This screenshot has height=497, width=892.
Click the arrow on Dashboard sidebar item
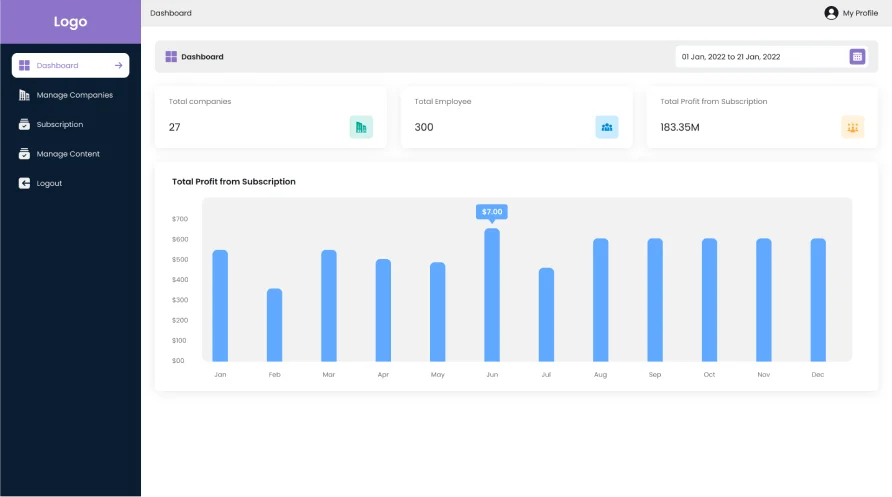point(118,66)
